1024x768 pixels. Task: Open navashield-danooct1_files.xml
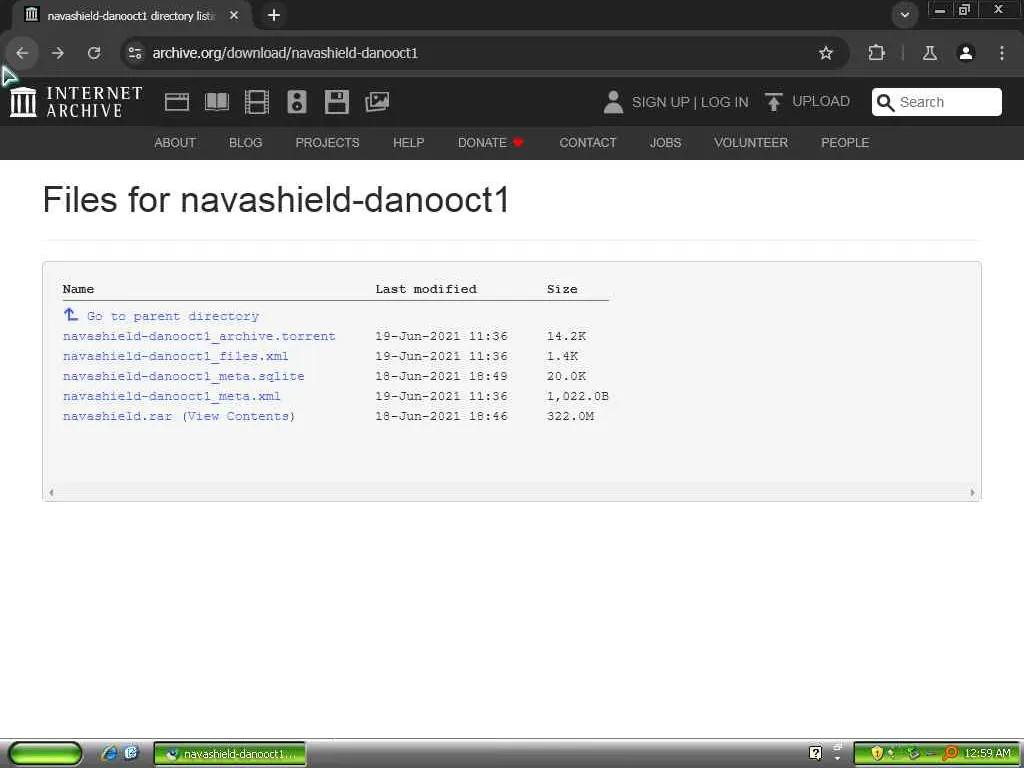click(176, 357)
